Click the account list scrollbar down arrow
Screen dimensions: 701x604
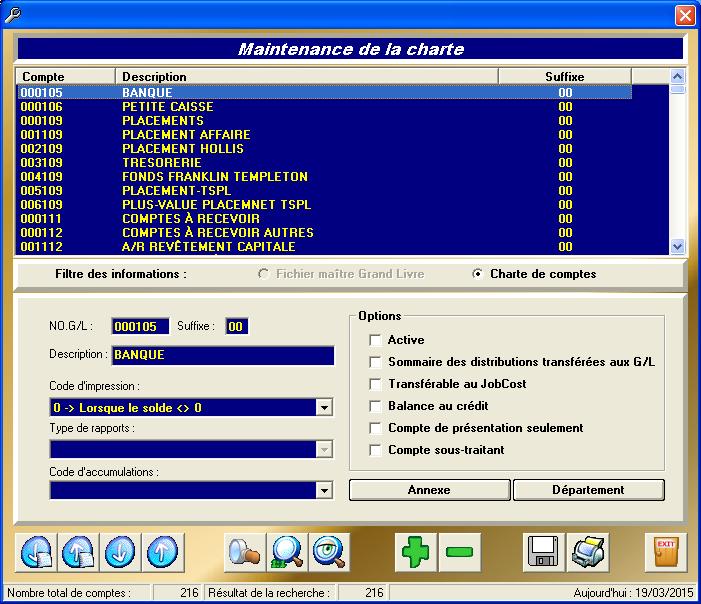click(x=677, y=246)
